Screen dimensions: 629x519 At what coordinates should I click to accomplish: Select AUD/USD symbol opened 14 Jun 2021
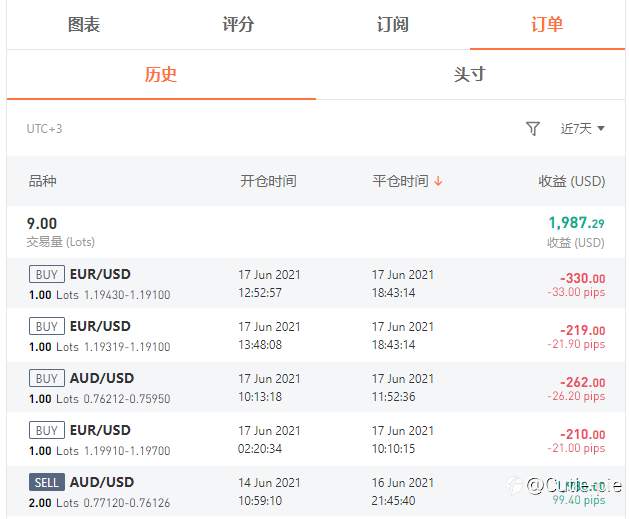[x=102, y=482]
